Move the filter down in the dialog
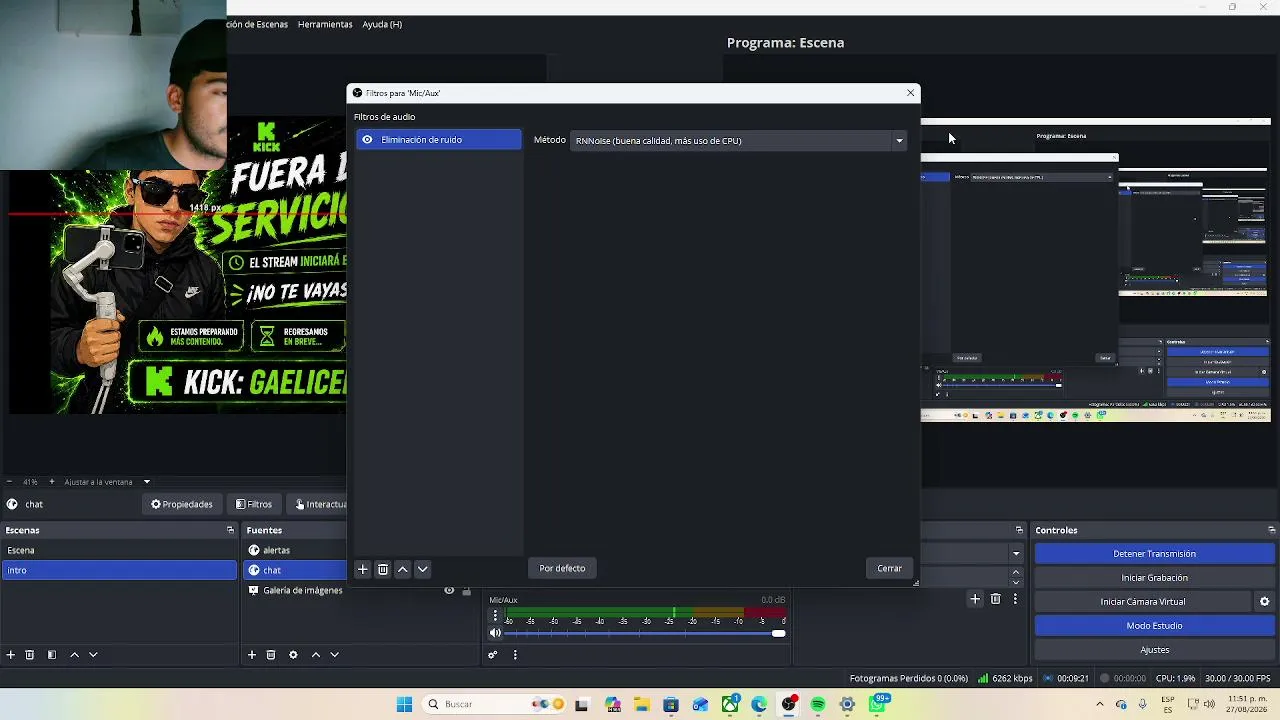 tap(423, 569)
